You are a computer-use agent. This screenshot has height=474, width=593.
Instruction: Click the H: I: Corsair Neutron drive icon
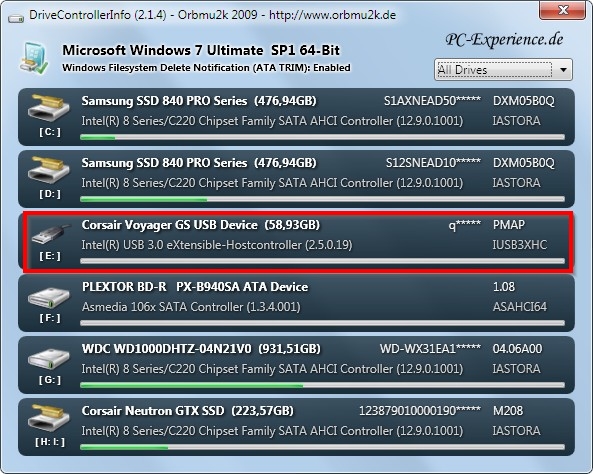(49, 418)
